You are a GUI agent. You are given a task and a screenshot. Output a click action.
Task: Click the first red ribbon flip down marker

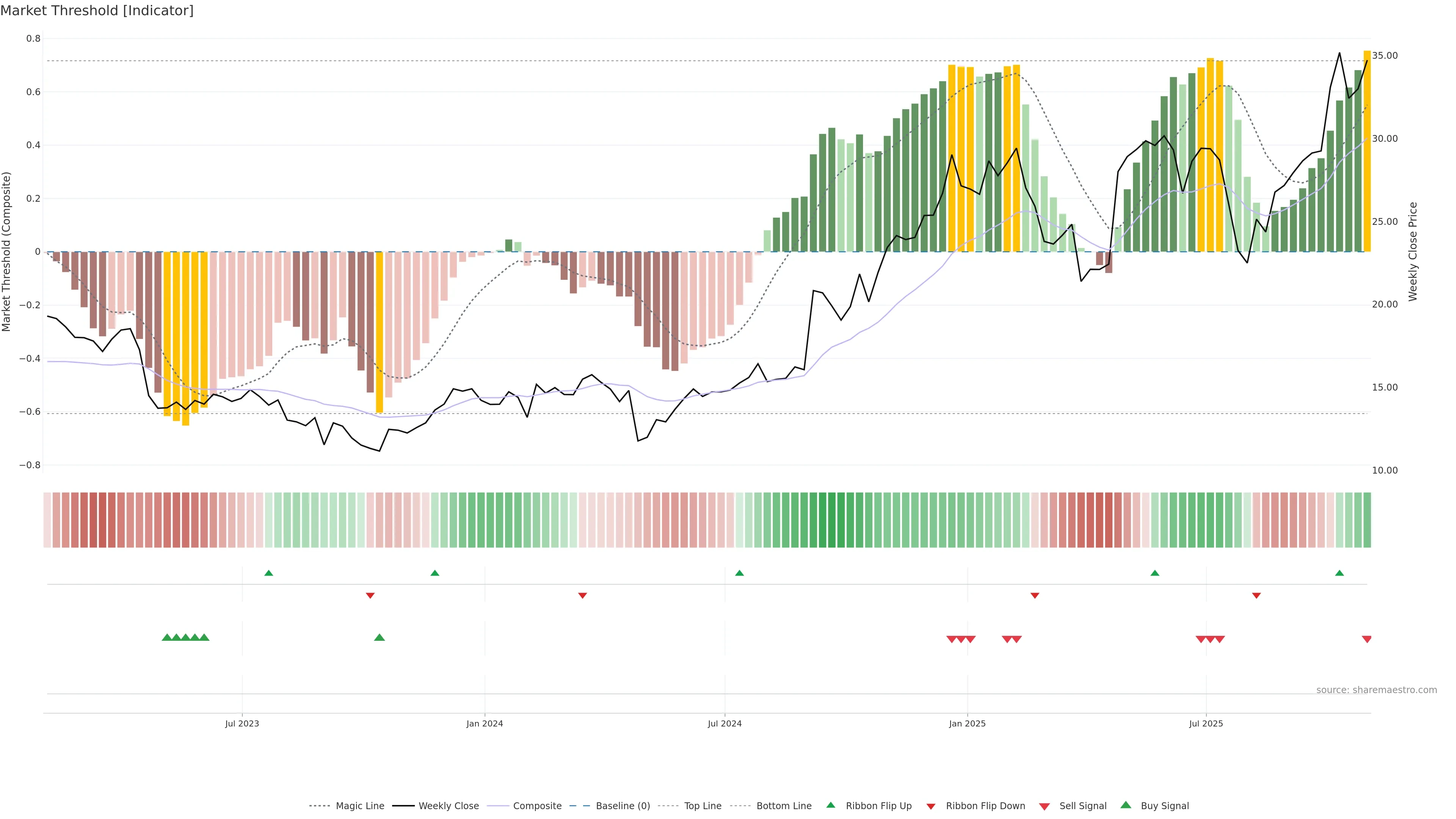(370, 596)
